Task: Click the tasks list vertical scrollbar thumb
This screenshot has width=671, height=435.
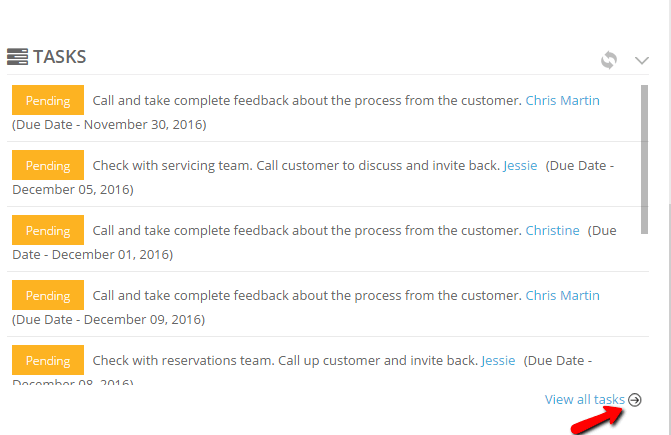Action: coord(644,160)
